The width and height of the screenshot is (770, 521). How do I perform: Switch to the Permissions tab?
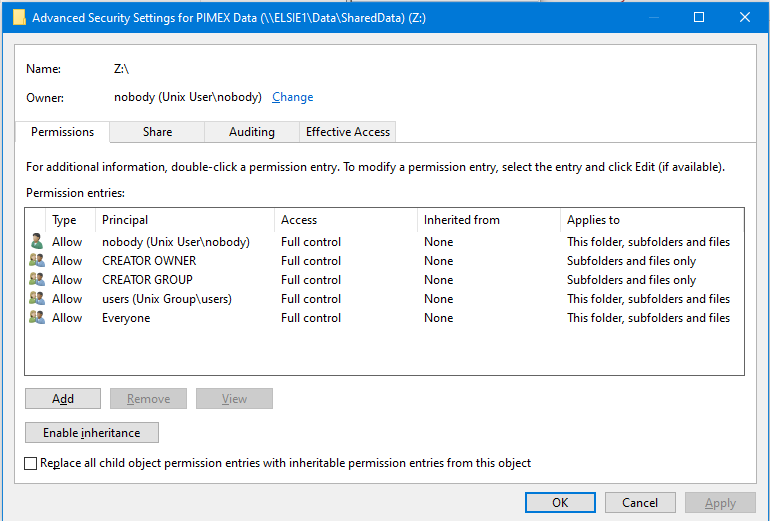62,132
